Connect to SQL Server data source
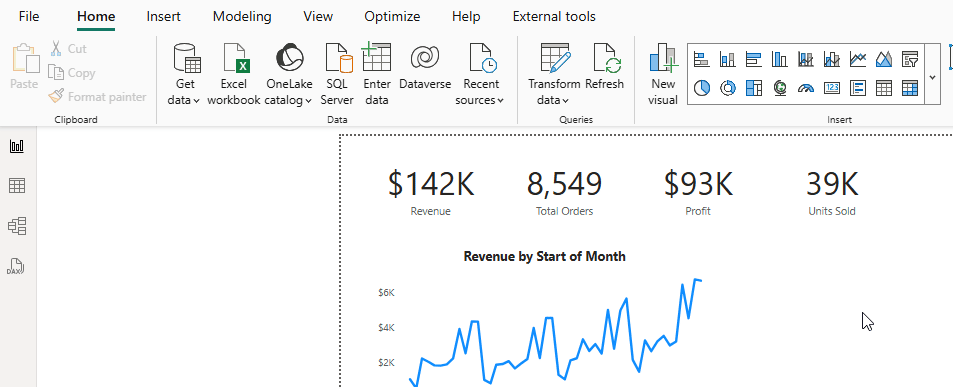The width and height of the screenshot is (953, 387). pos(337,74)
